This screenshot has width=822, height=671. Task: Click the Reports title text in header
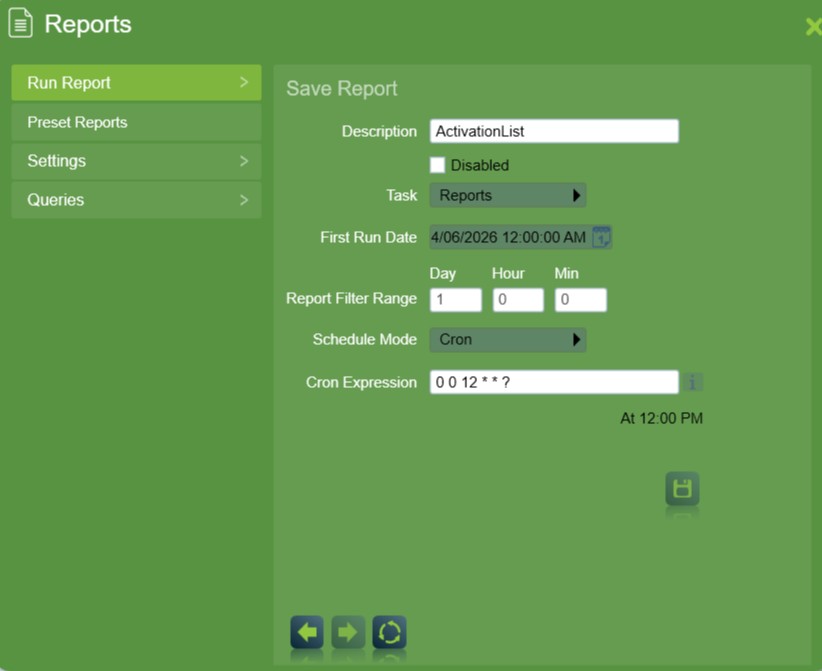tap(88, 24)
